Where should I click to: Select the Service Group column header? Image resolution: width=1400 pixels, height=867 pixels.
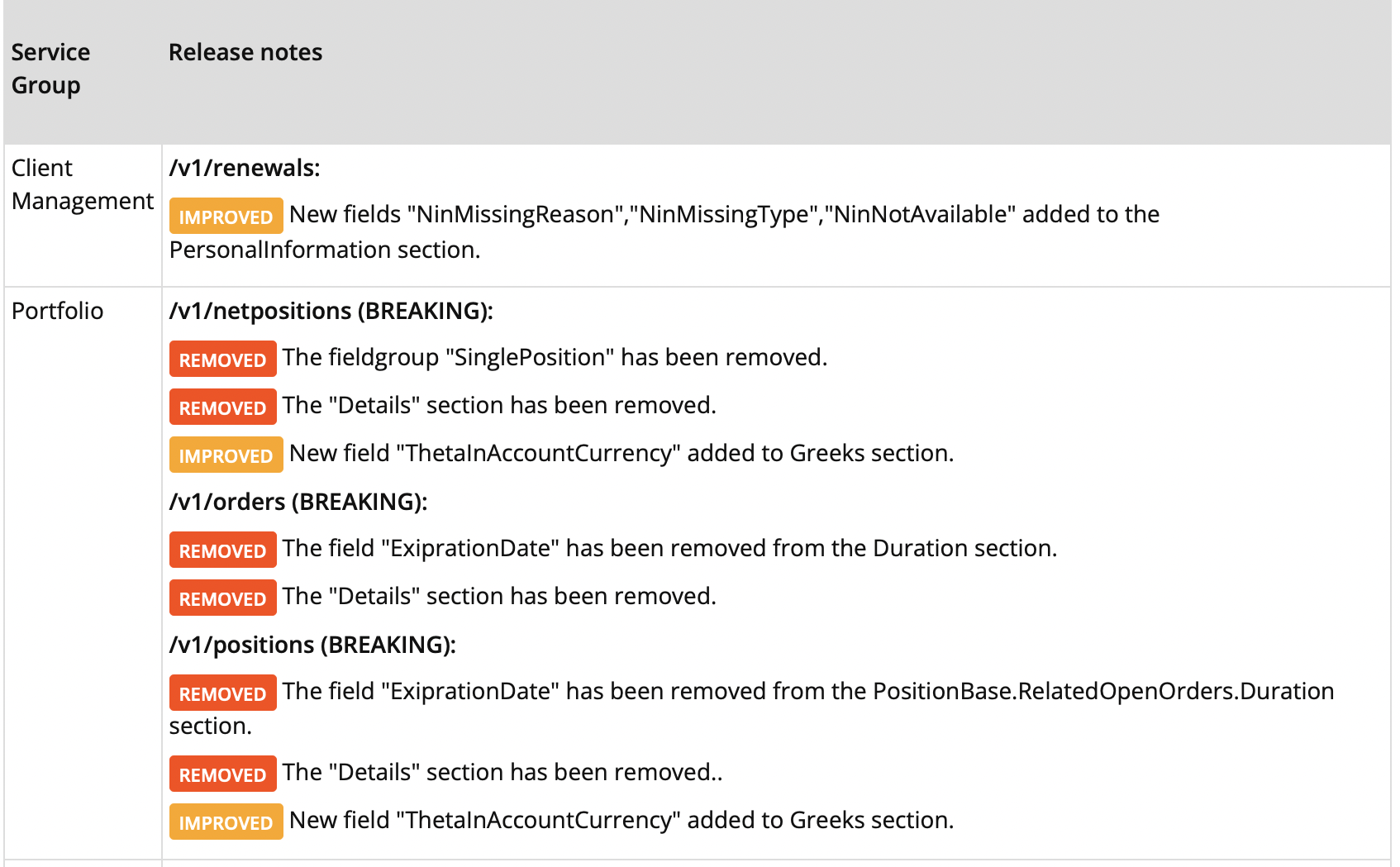point(50,69)
